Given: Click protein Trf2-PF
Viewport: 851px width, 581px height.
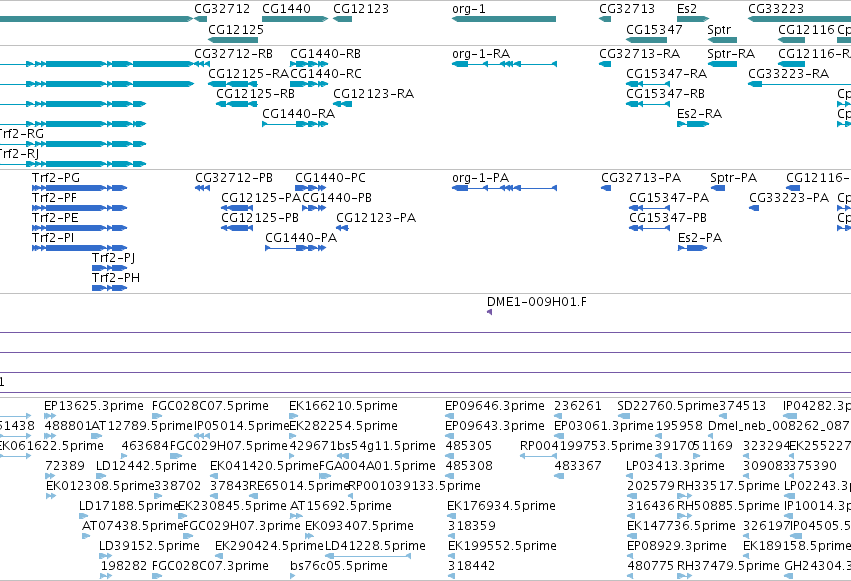Looking at the screenshot, I should [54, 198].
